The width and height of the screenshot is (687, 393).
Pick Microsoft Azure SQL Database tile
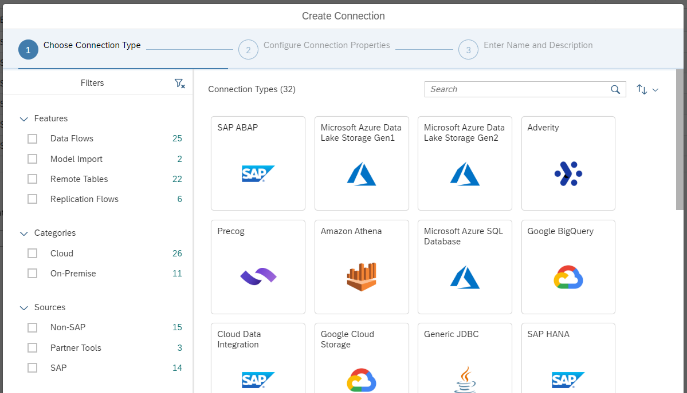(x=465, y=267)
